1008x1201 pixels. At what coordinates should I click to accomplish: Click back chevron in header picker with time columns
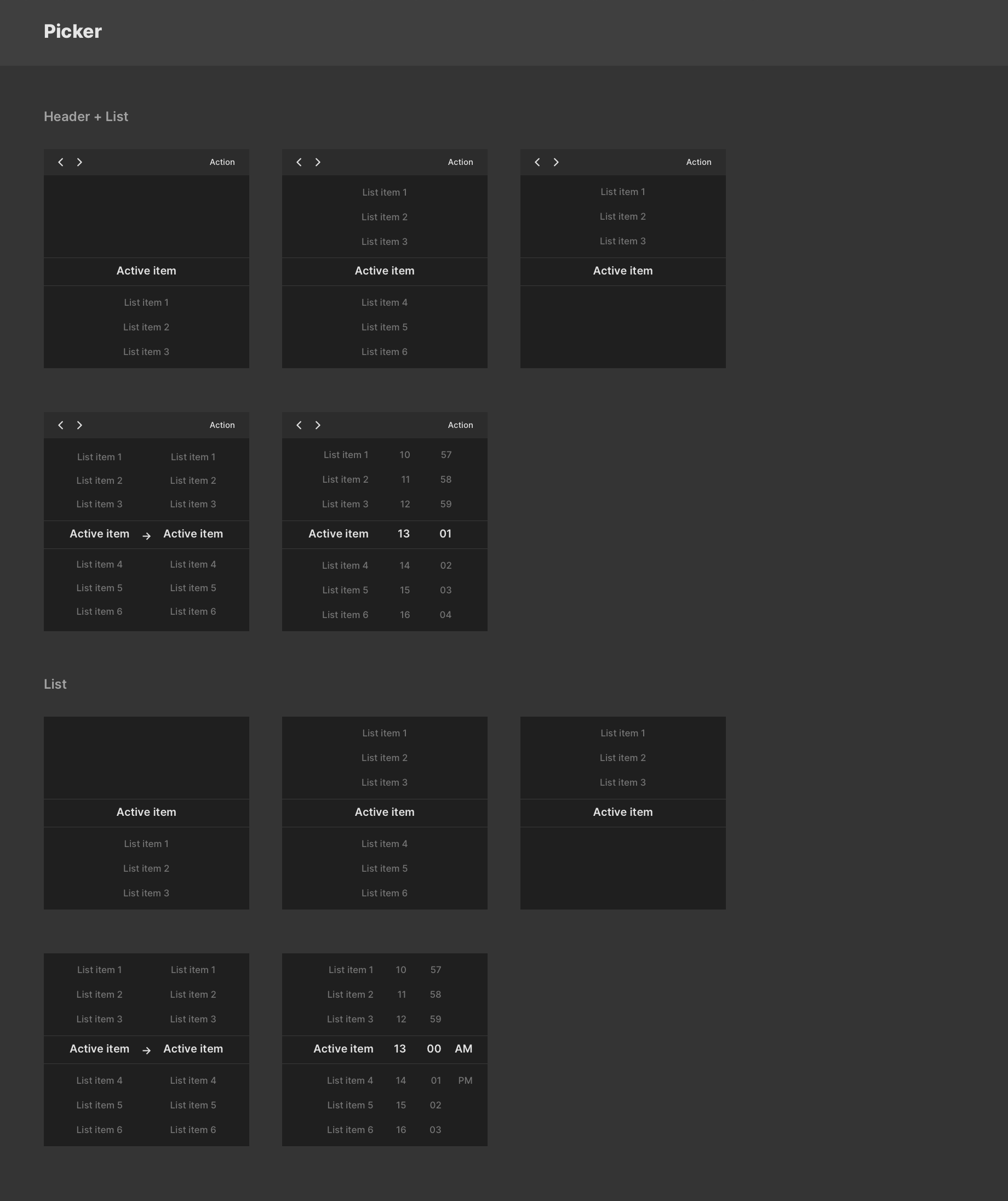coord(299,425)
